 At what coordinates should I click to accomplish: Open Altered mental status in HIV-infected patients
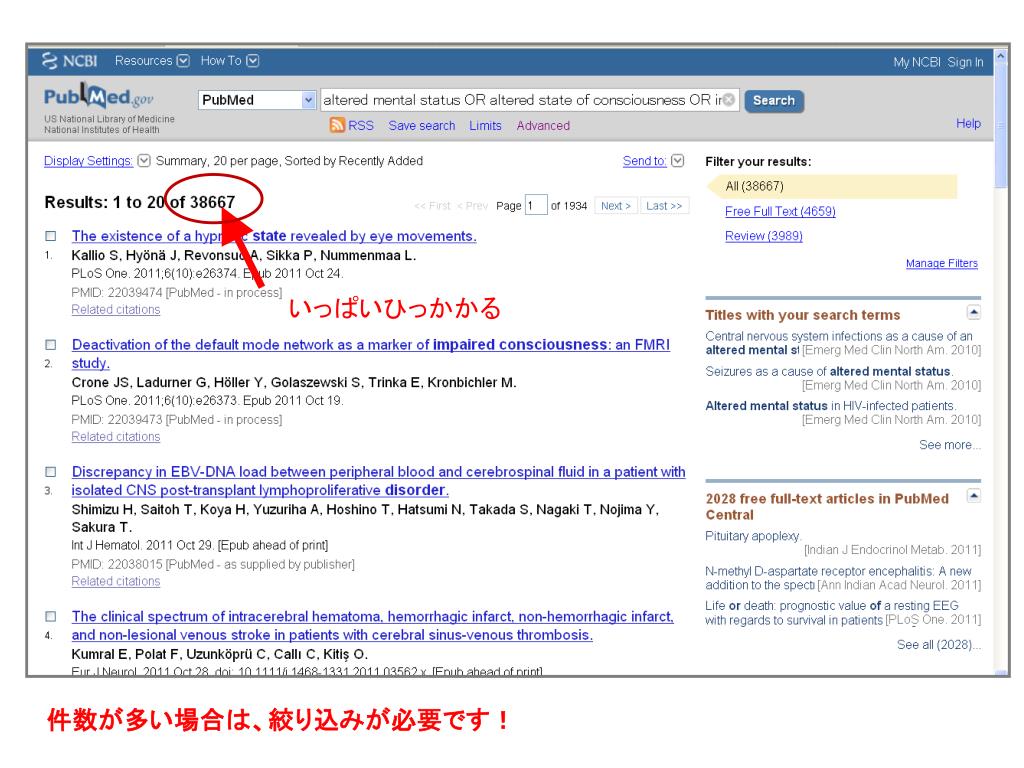pos(831,406)
